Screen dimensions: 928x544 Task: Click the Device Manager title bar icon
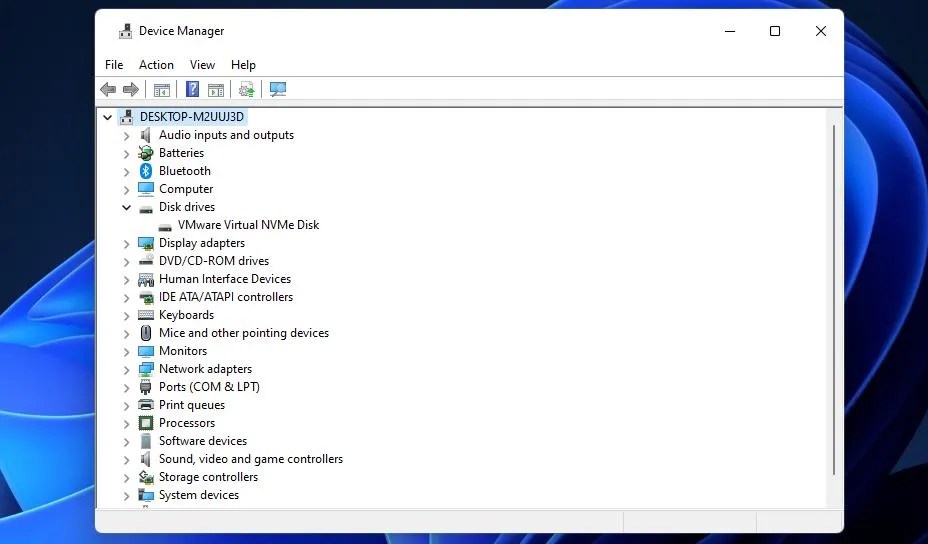pyautogui.click(x=125, y=31)
